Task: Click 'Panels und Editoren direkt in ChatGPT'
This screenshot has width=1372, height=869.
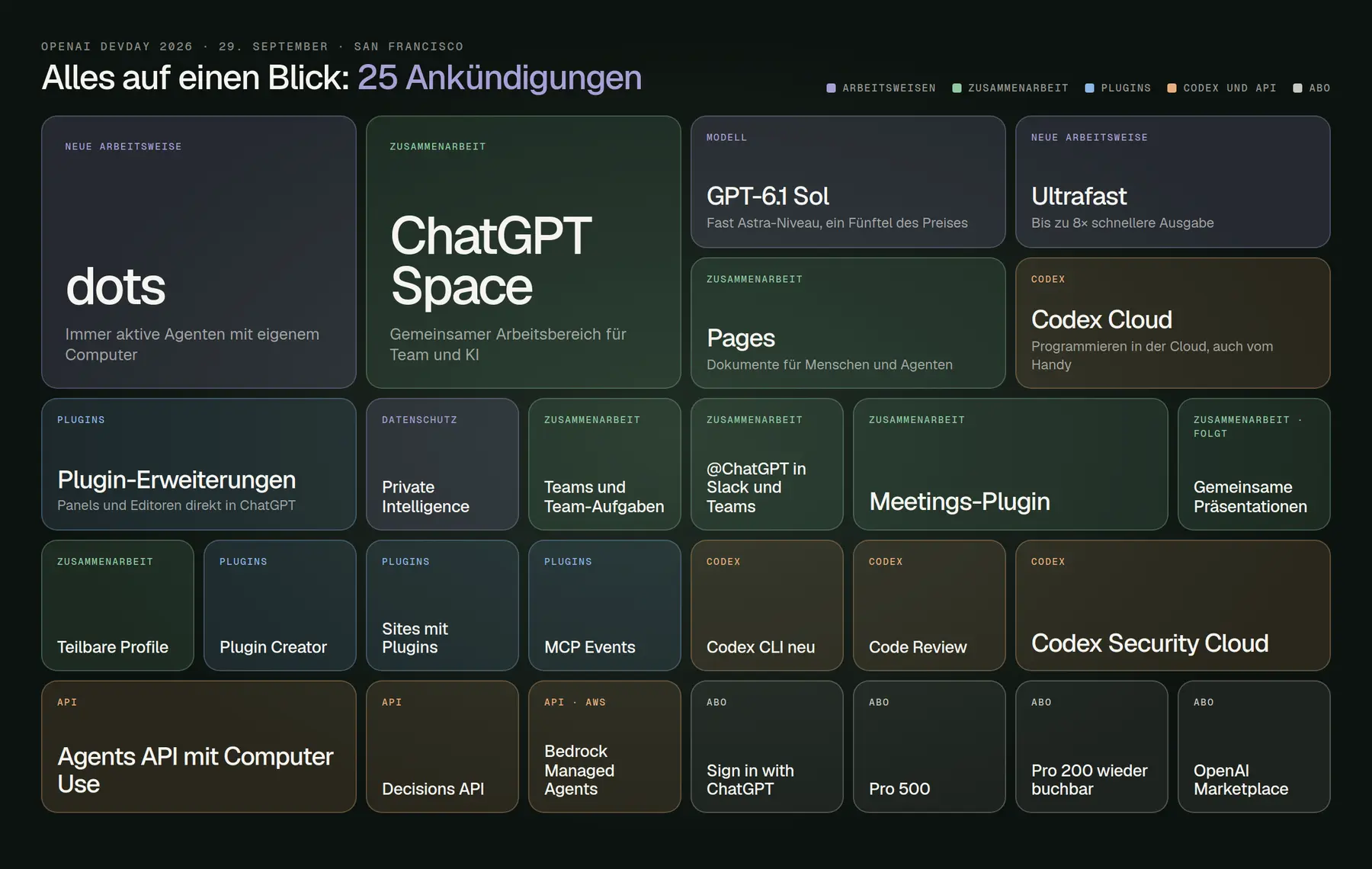Action: 176,505
